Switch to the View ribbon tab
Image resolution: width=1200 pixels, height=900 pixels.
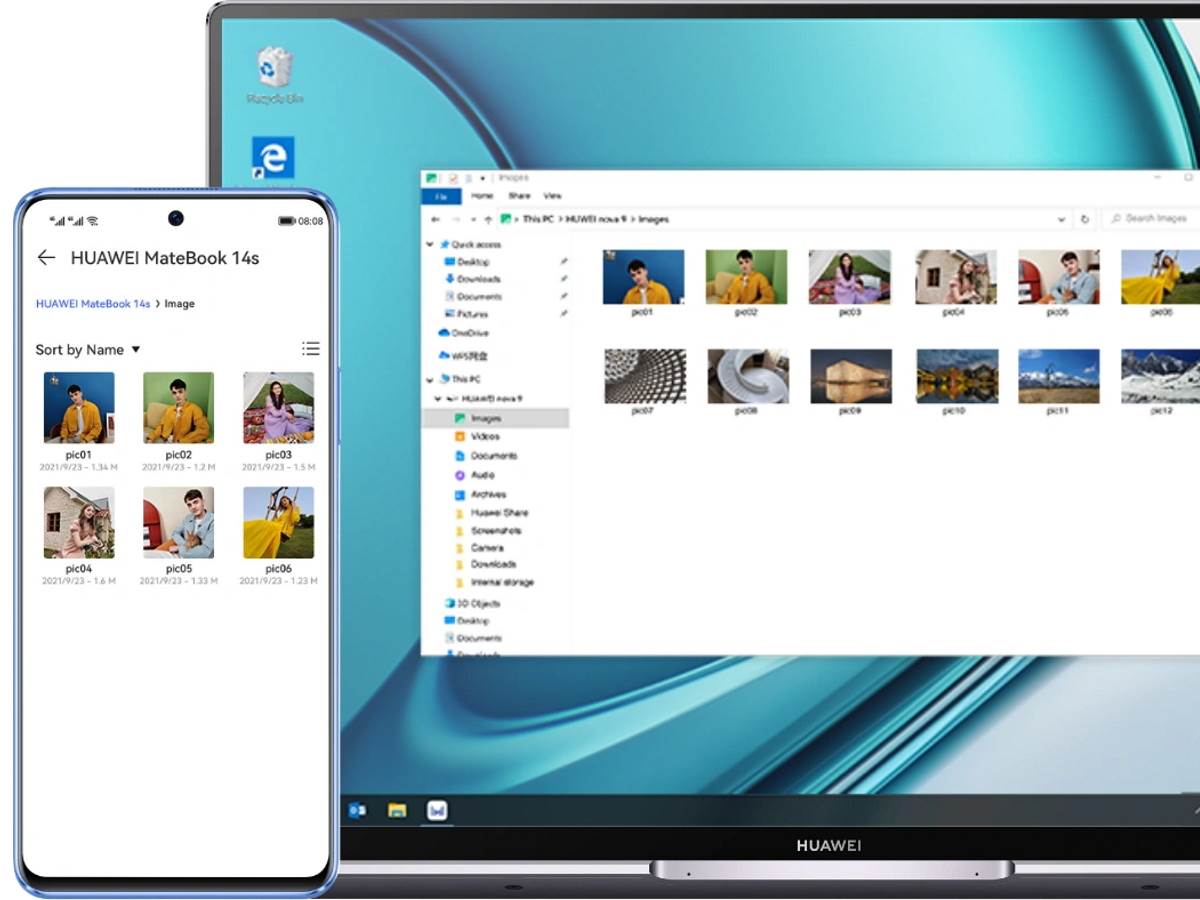(552, 196)
